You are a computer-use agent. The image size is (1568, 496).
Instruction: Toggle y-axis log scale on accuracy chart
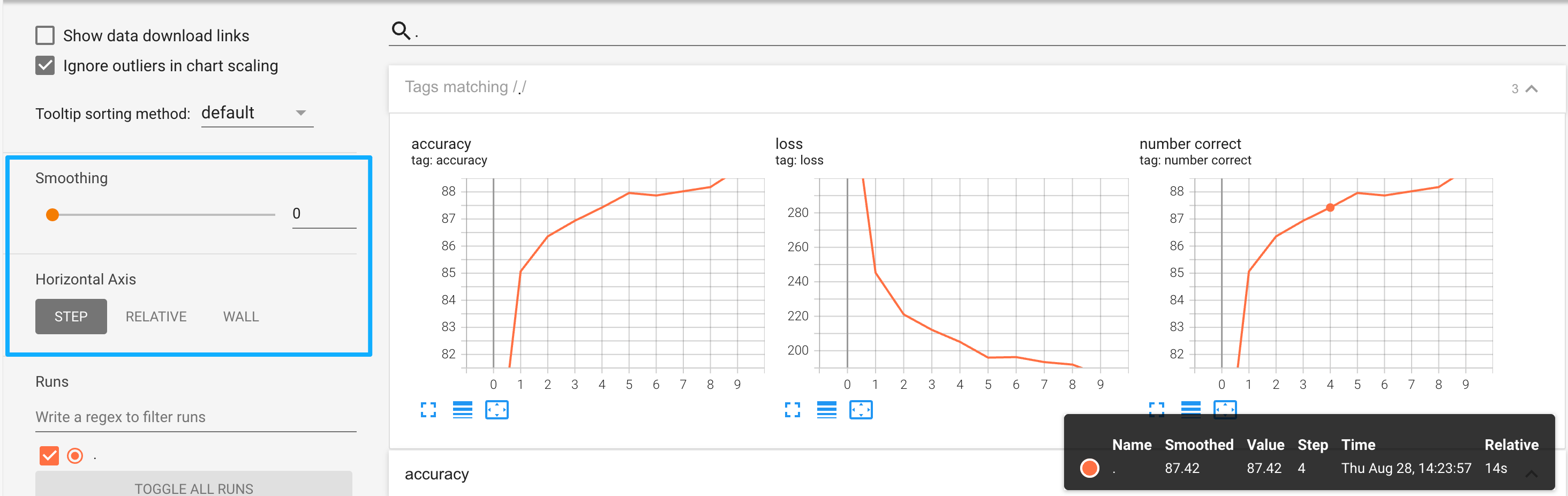[463, 410]
